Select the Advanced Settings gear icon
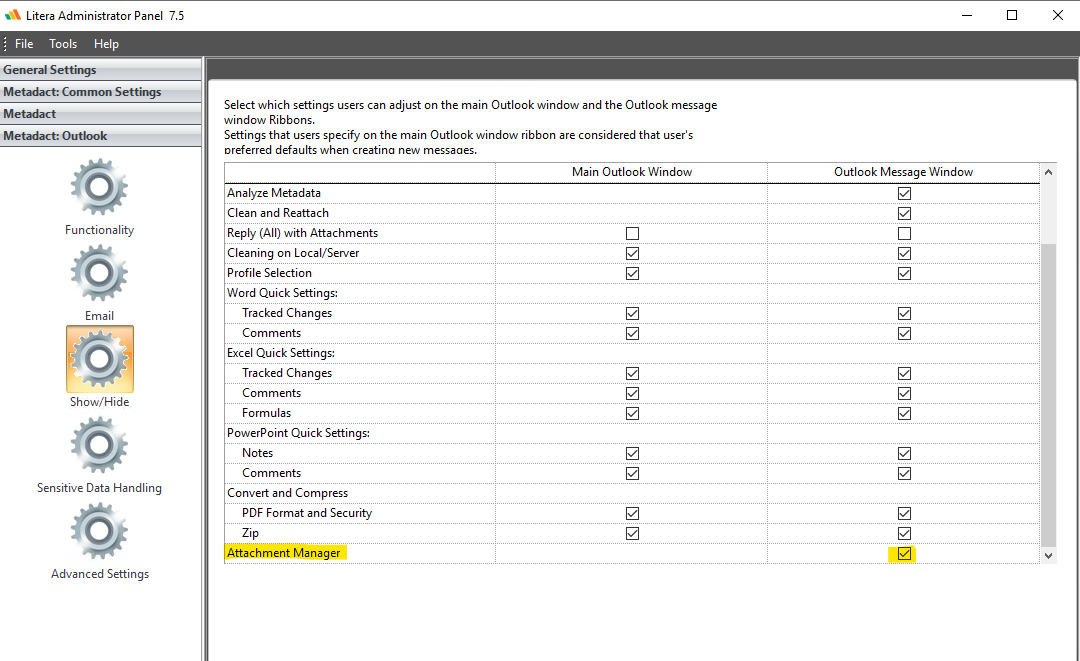Image resolution: width=1080 pixels, height=661 pixels. [99, 530]
